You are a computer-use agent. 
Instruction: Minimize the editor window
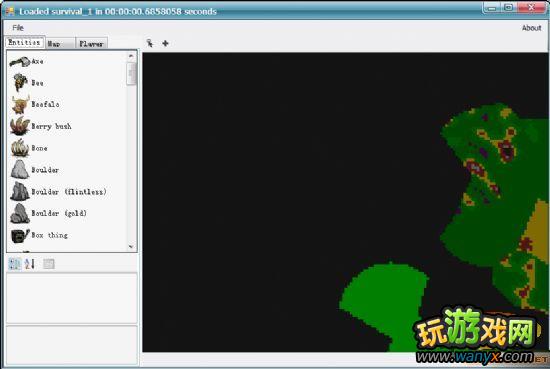[x=492, y=8]
